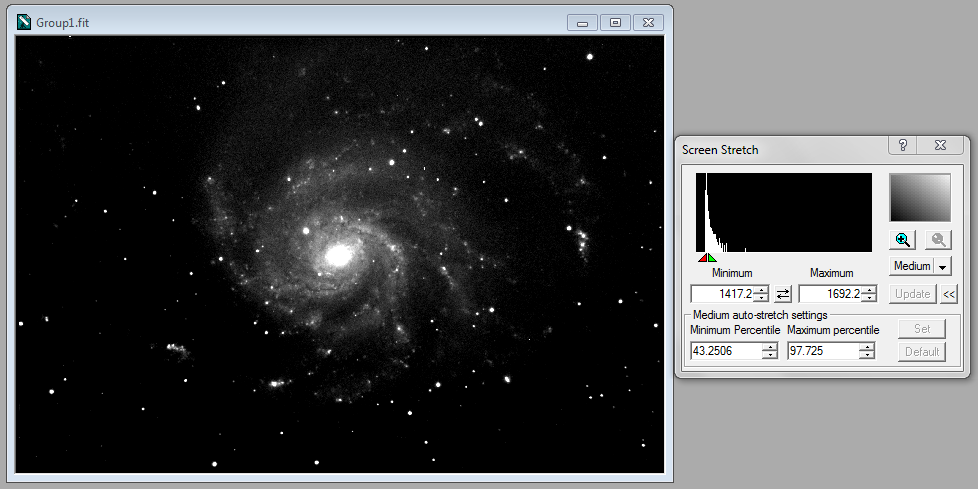
Task: Click the Minimum Percentile field 43.2506
Action: pyautogui.click(x=726, y=351)
